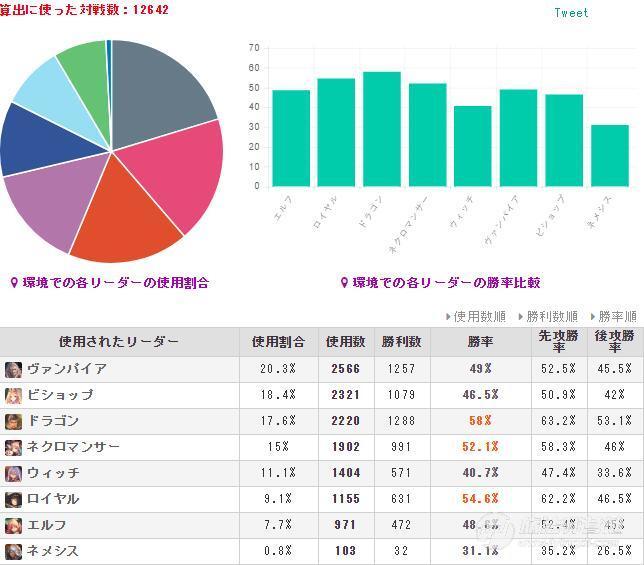The image size is (644, 565).
Task: Open the 環境での各リーダーの勝率比較 heading link
Action: pos(446,282)
